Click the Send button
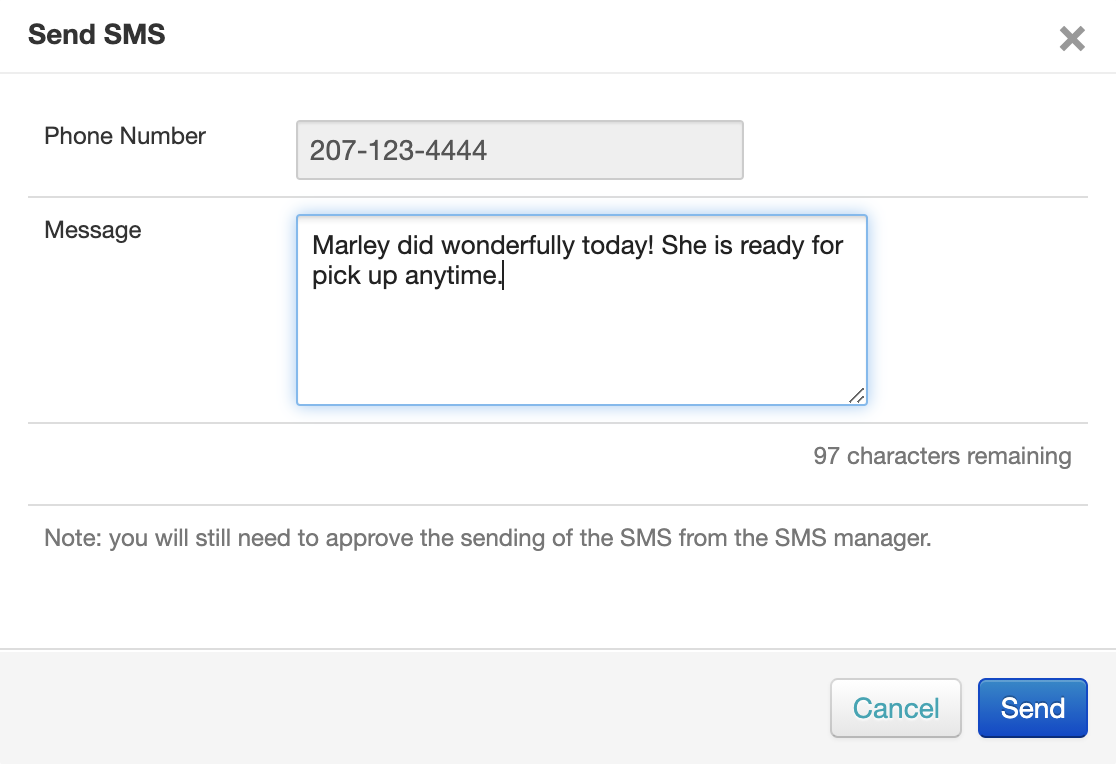Screen dimensions: 1116x764 tap(1032, 708)
